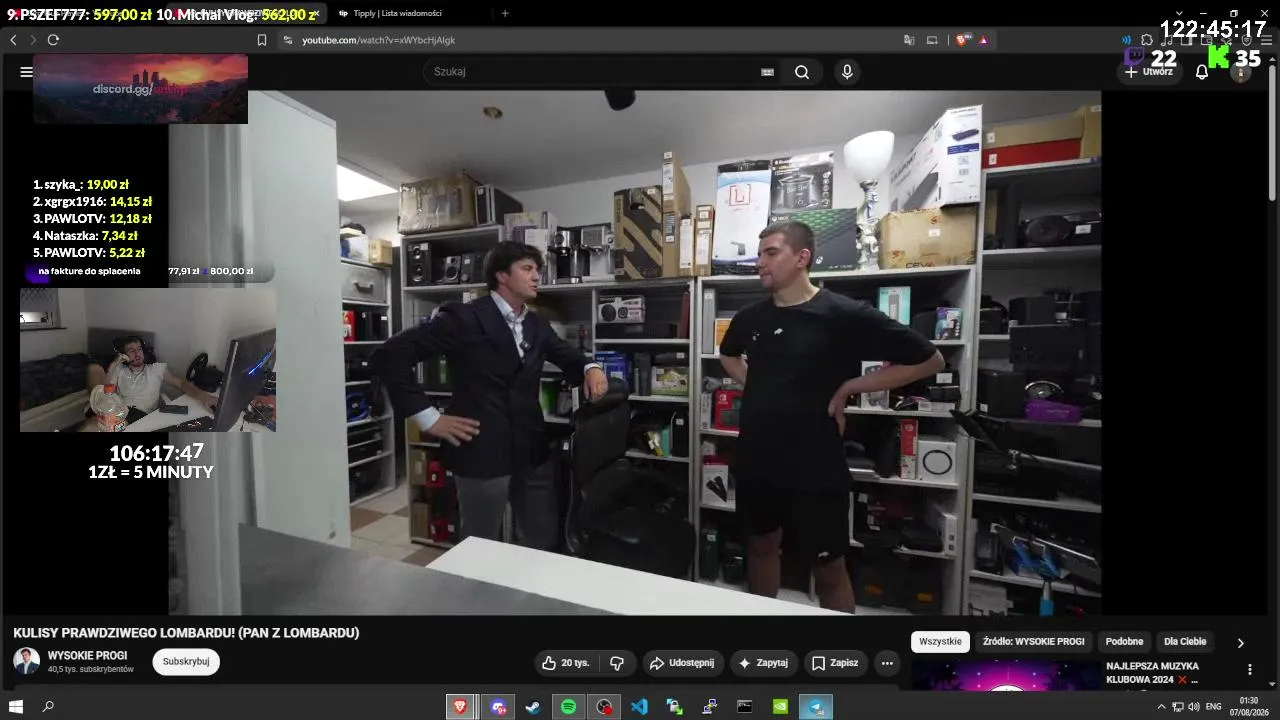Open Windows taskbar search
The width and height of the screenshot is (1280, 720).
pos(48,707)
